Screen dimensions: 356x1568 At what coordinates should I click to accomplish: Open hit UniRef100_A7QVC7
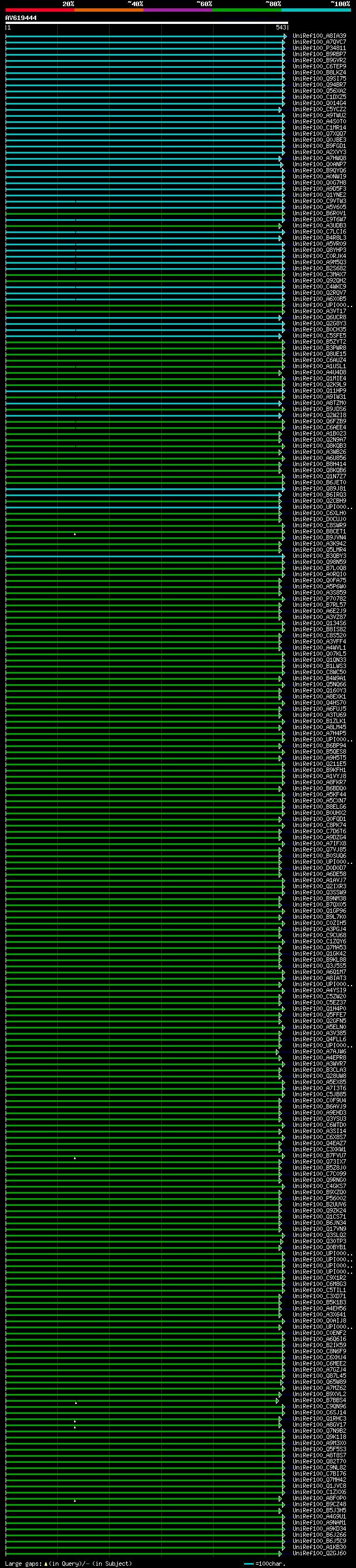click(319, 42)
